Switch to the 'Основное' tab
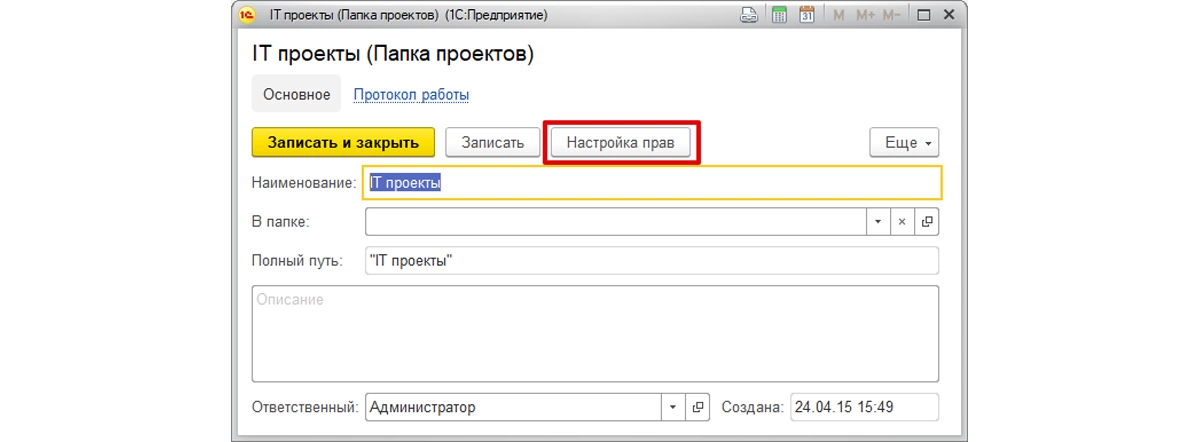This screenshot has height=442, width=1200. click(296, 95)
